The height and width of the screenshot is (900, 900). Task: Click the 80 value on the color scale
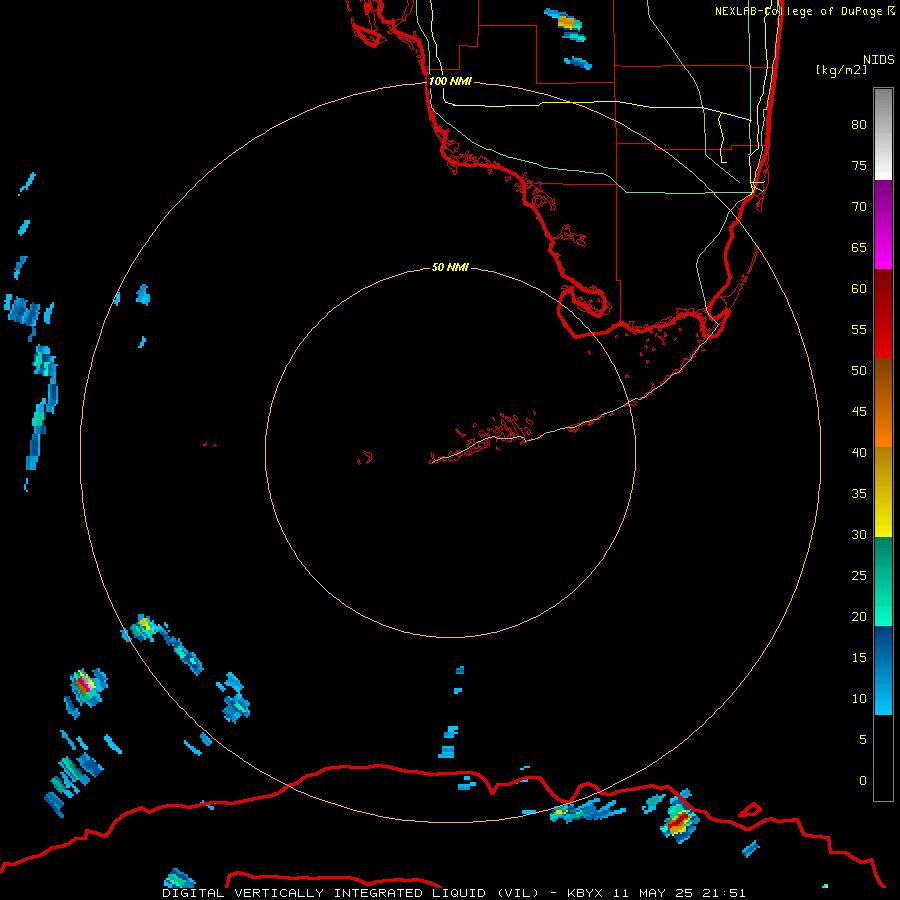tap(859, 125)
